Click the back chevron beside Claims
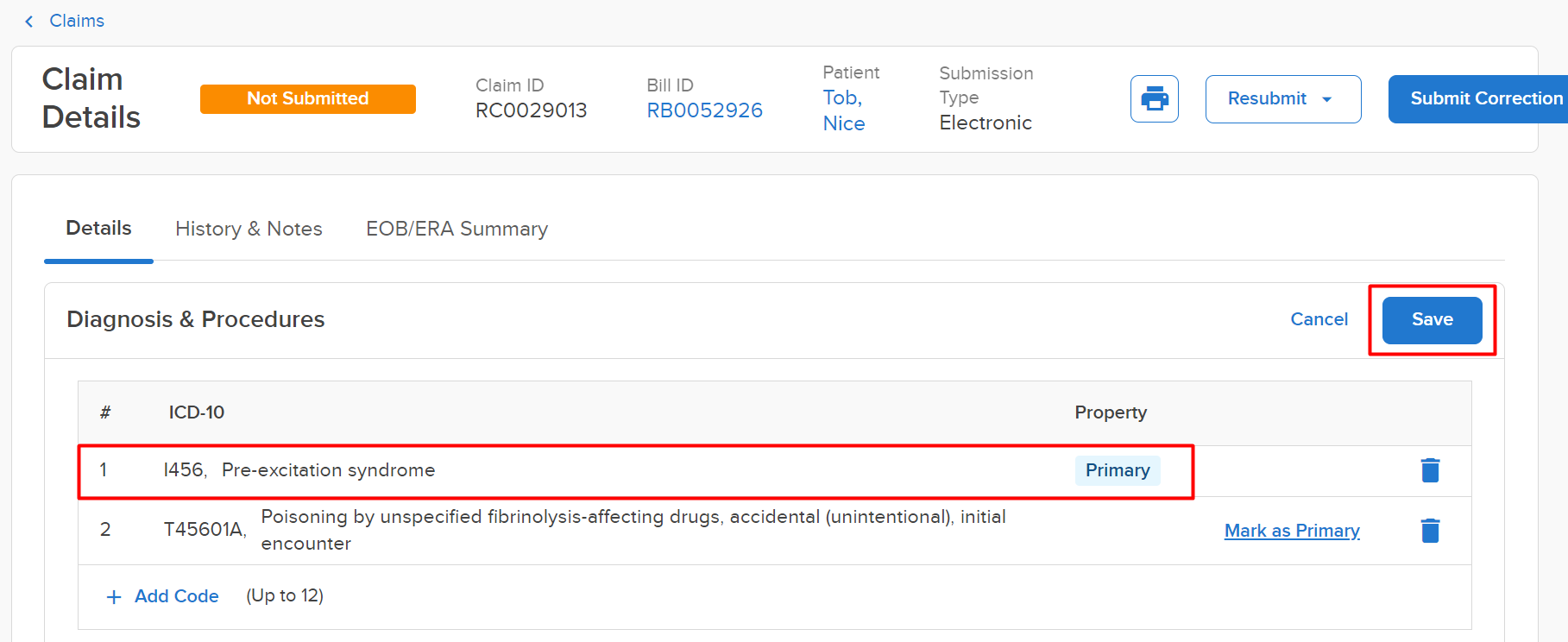Screen dimensions: 1568x642 (29, 21)
